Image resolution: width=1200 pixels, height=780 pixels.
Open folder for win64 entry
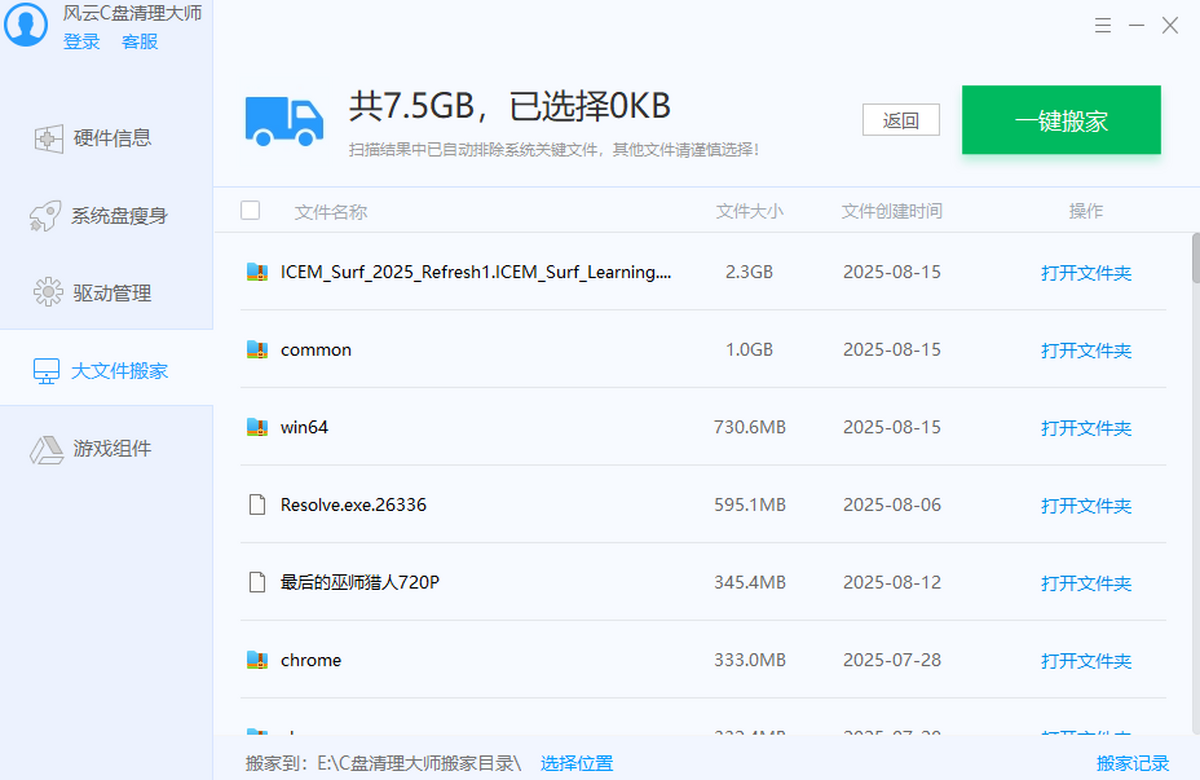(1086, 428)
